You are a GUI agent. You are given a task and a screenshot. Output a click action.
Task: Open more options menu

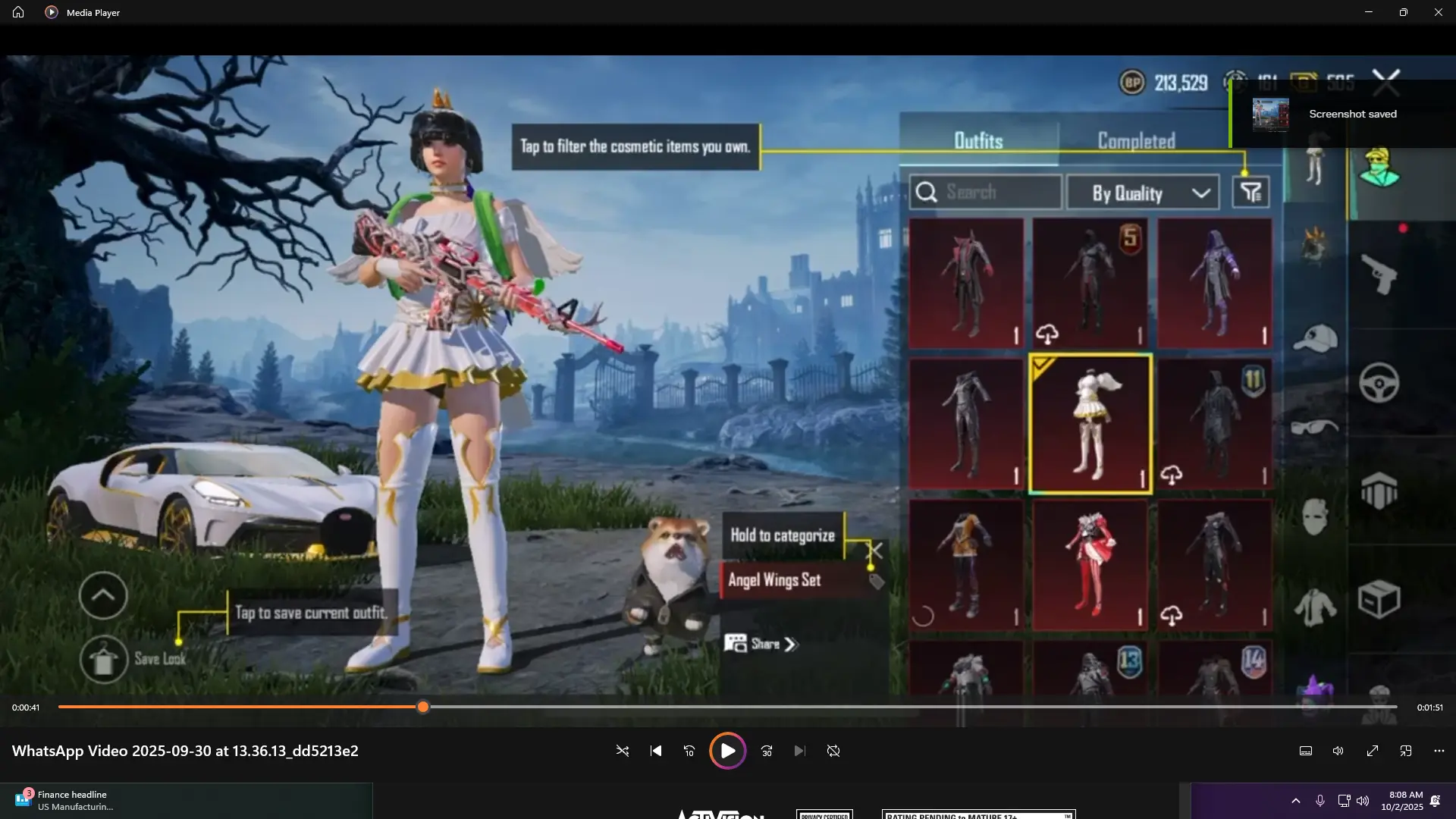(1439, 751)
